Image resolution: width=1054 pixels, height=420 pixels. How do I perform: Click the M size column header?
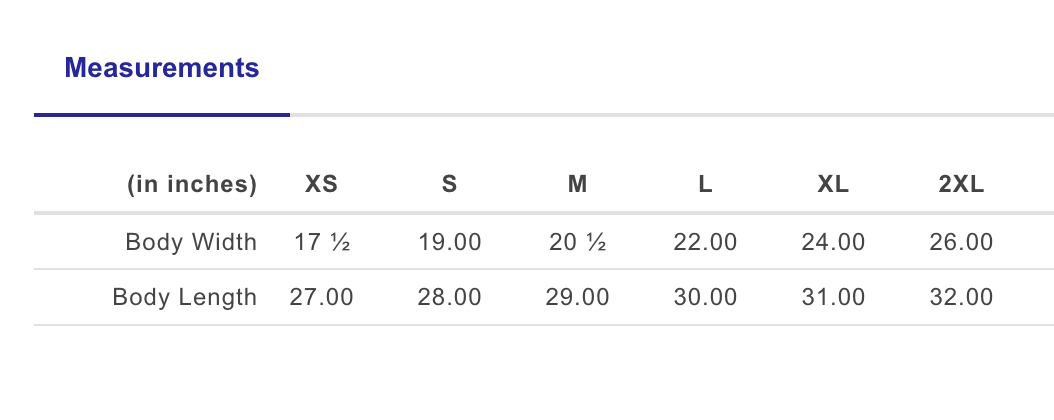(577, 185)
